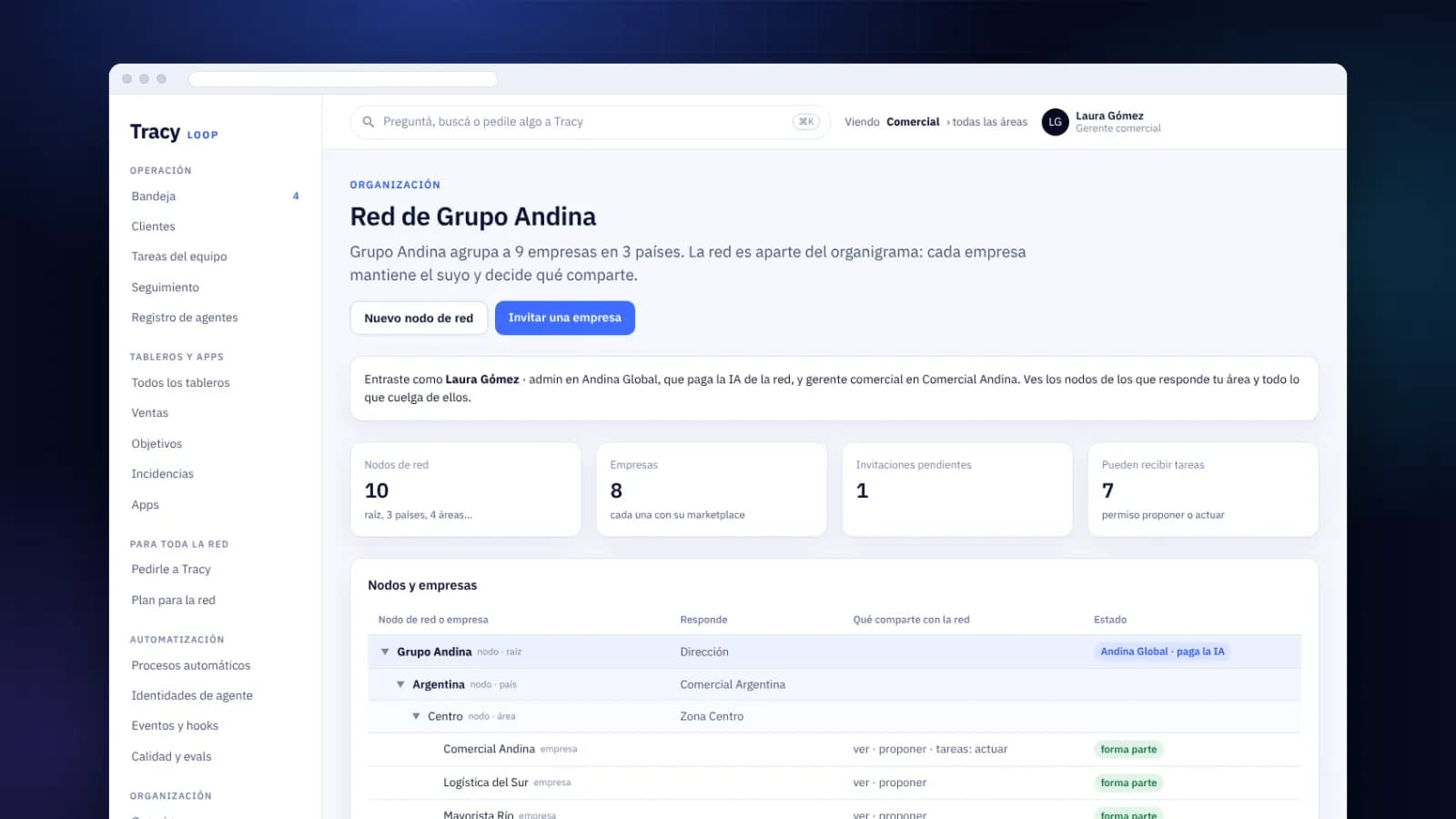Click 'todas las áreas' breadcrumb
The width and height of the screenshot is (1456, 819).
coord(989,122)
